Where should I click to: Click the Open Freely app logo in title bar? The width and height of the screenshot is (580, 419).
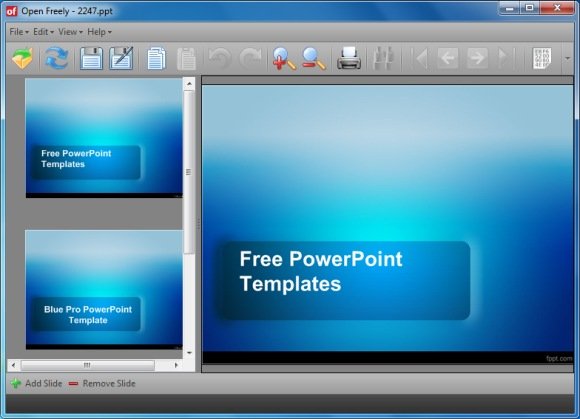coord(11,11)
